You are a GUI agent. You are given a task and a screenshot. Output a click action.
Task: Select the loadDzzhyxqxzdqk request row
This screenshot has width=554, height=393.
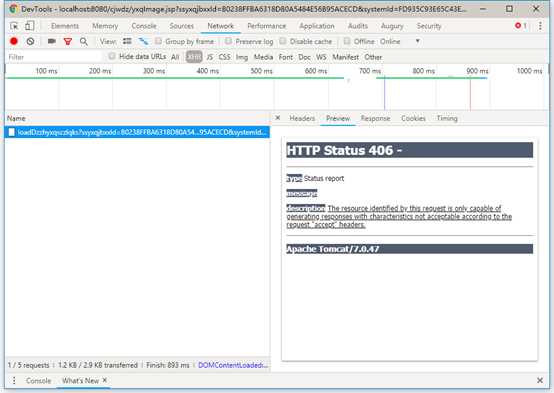[x=137, y=132]
